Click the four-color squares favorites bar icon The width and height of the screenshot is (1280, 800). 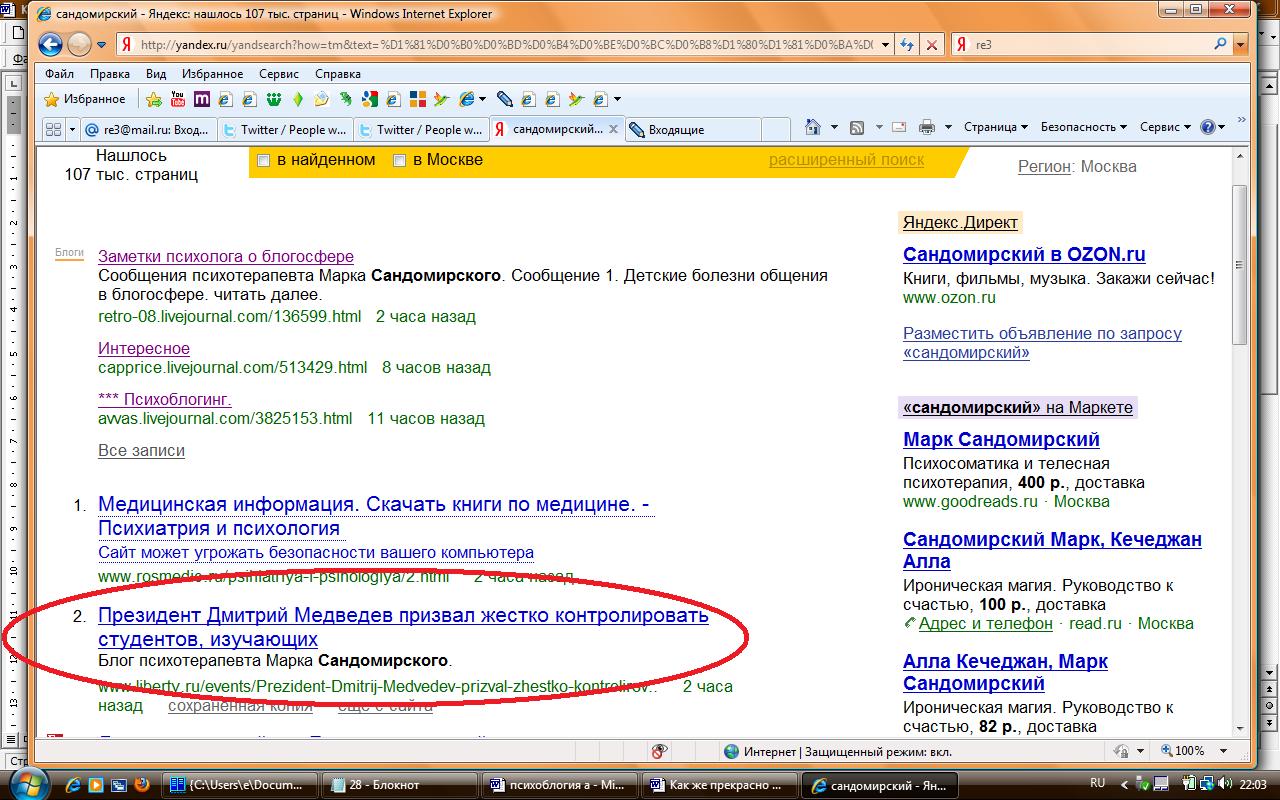click(418, 99)
